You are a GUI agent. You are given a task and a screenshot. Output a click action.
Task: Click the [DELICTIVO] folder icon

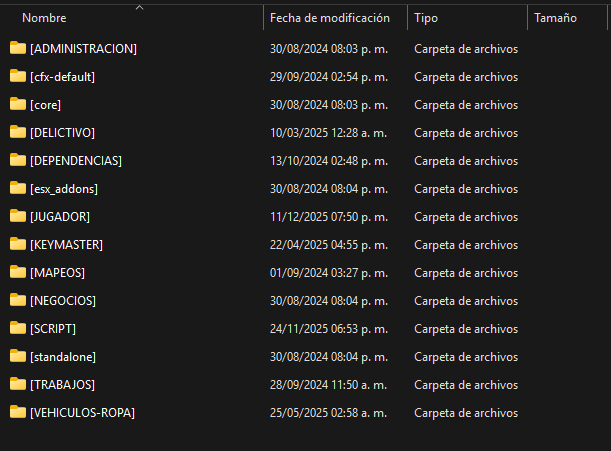point(18,133)
